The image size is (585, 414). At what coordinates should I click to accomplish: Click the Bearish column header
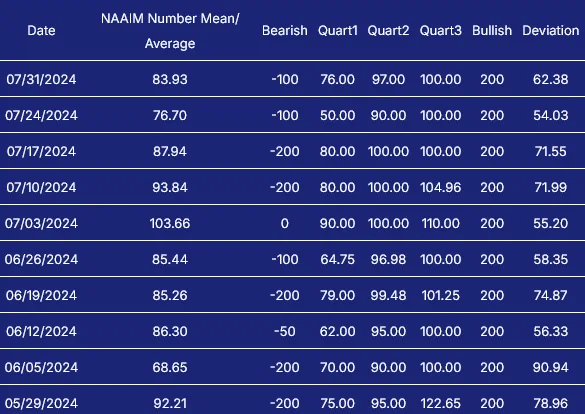[285, 31]
